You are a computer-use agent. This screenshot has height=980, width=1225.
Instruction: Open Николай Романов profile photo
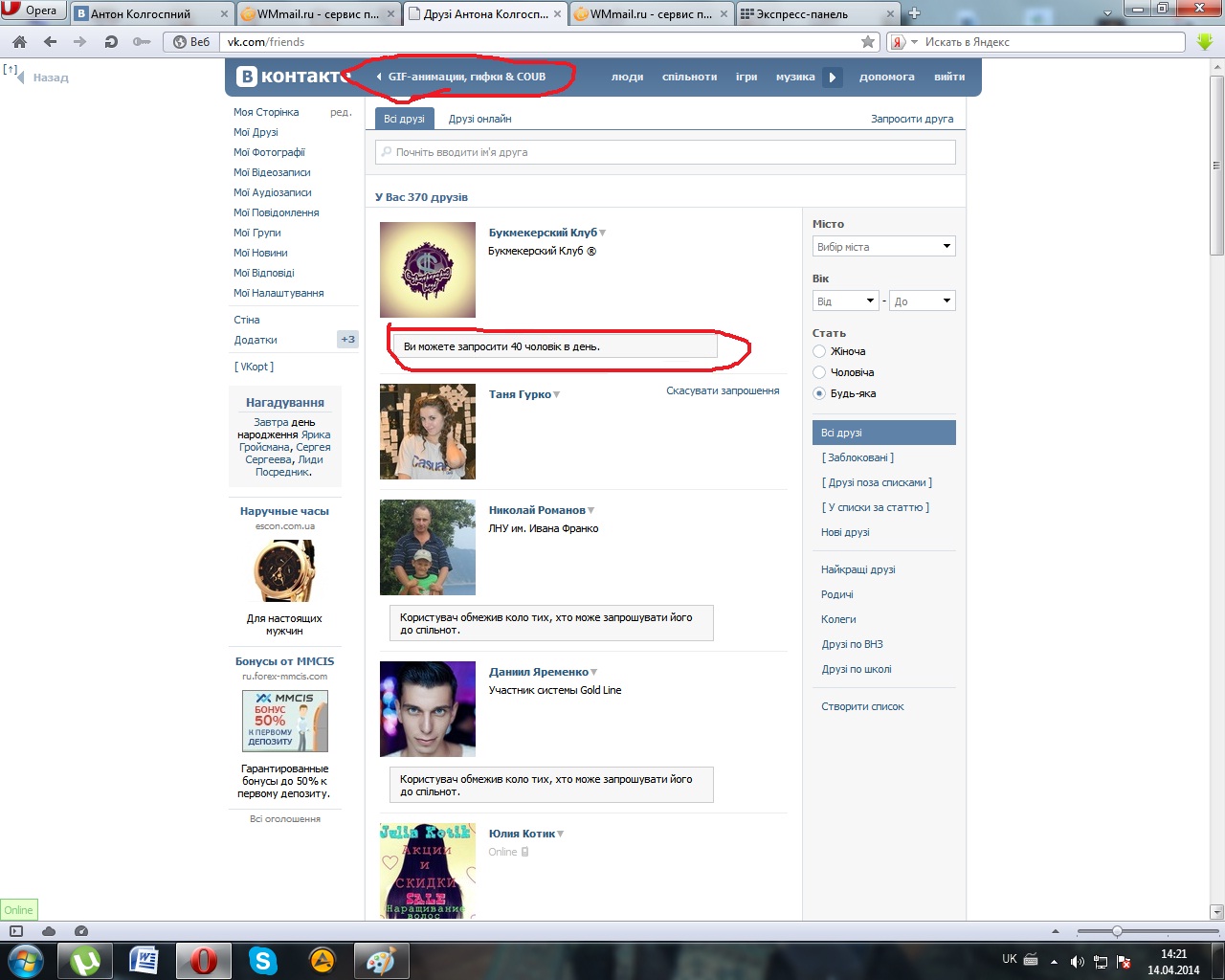coord(428,547)
